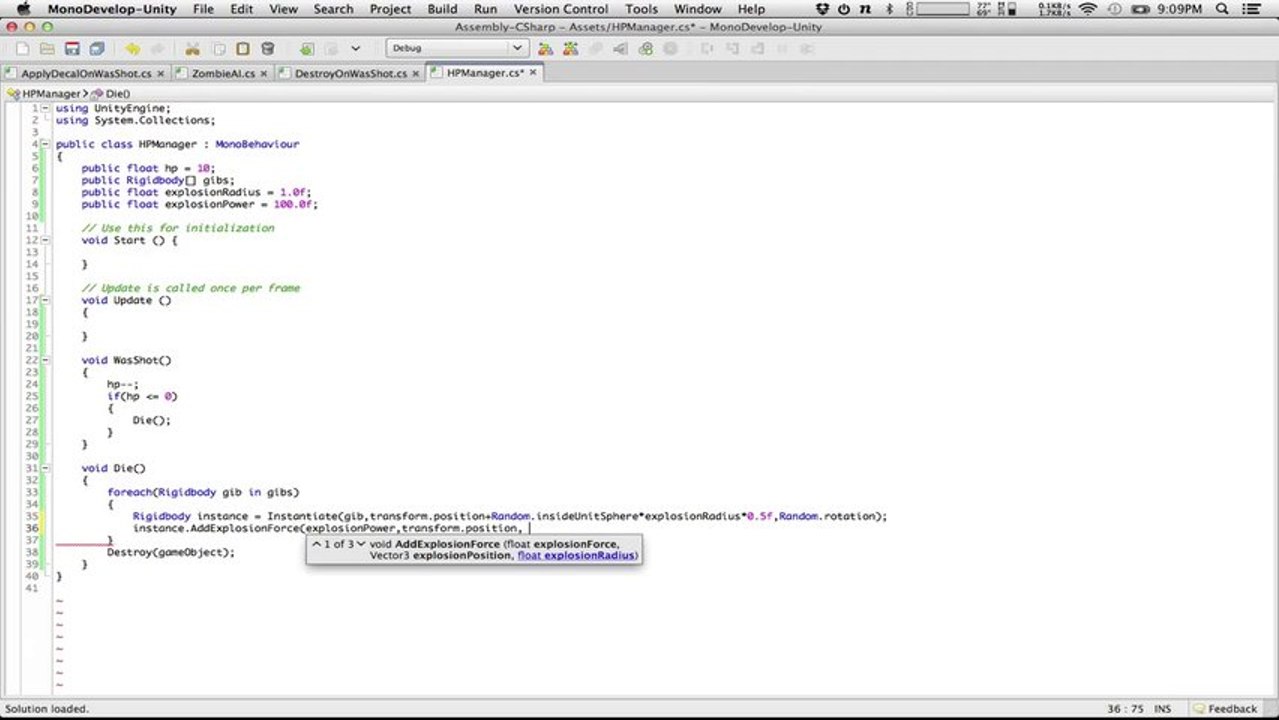Image resolution: width=1279 pixels, height=720 pixels.
Task: Open the Build menu
Action: click(x=442, y=9)
